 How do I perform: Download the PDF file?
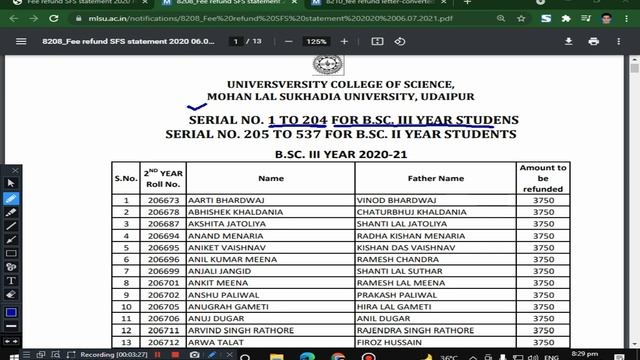pos(568,42)
